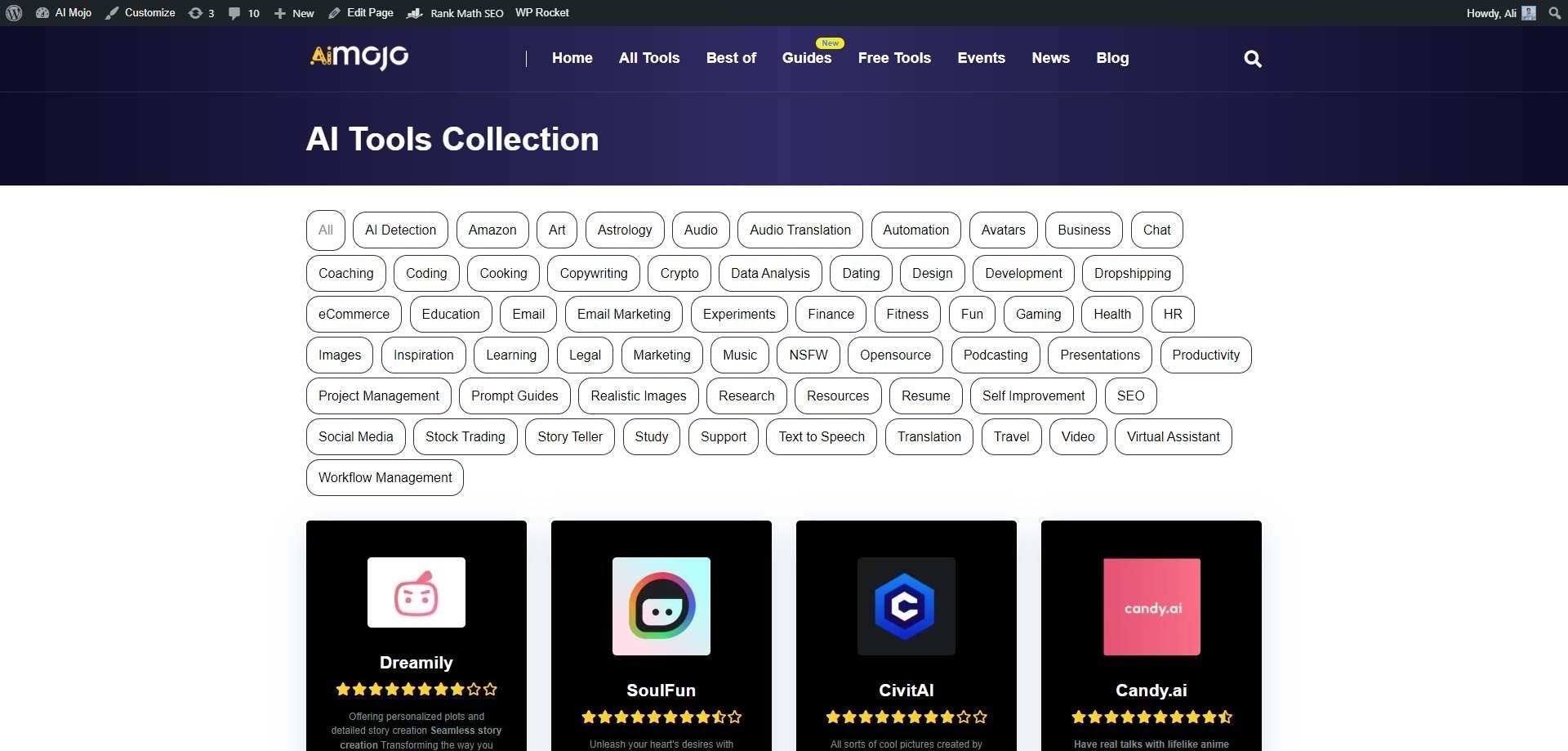Filter by Chat category
The height and width of the screenshot is (751, 1568).
(1157, 230)
